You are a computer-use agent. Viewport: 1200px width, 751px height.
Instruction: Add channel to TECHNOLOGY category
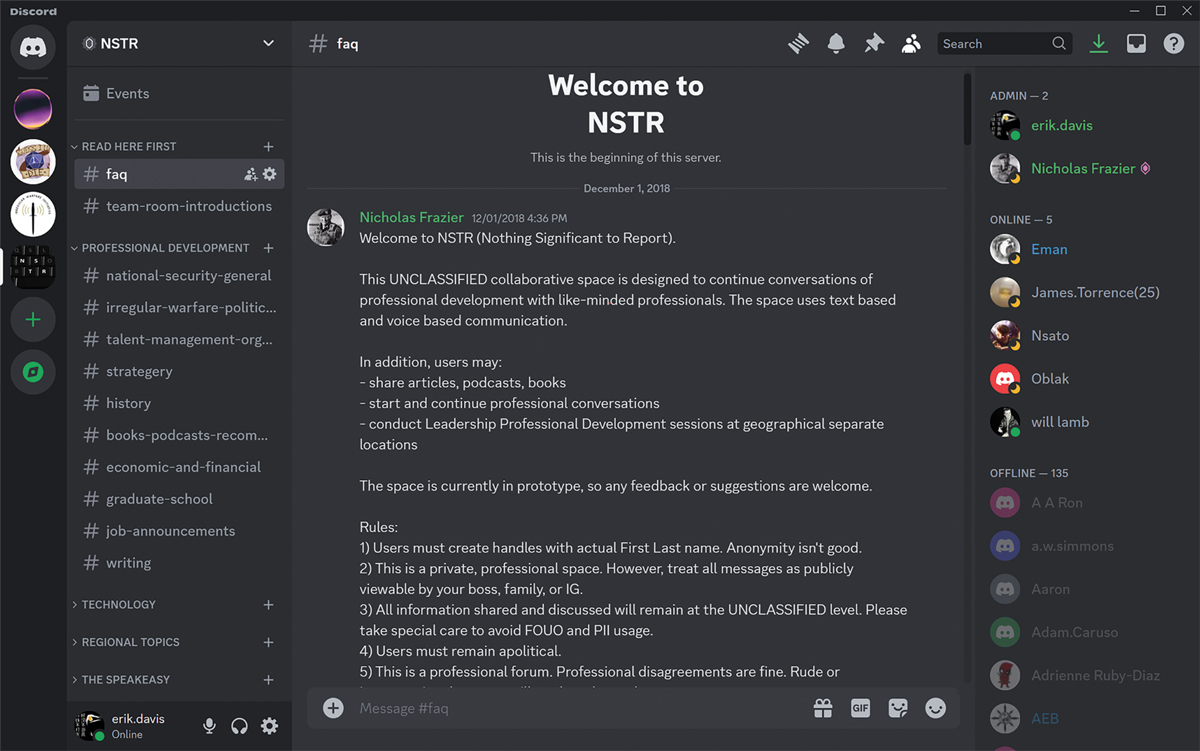pyautogui.click(x=268, y=605)
